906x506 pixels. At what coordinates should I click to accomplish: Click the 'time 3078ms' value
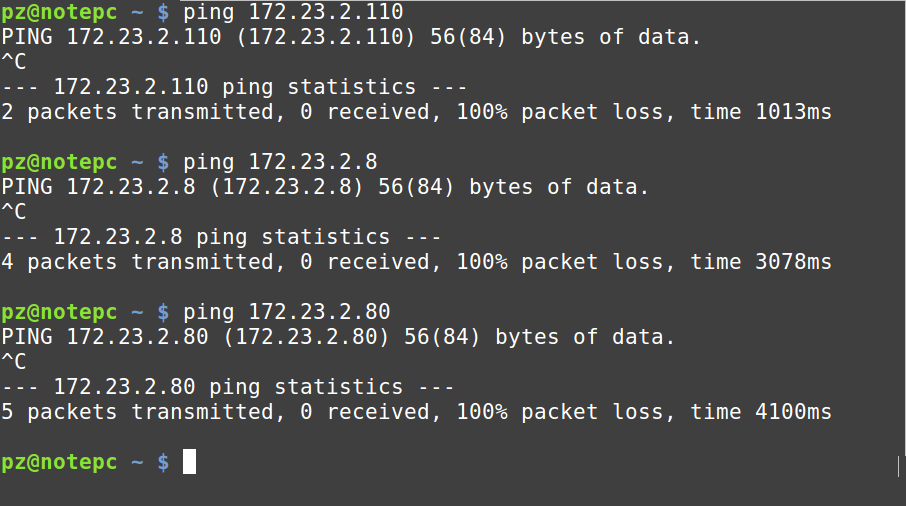click(761, 262)
